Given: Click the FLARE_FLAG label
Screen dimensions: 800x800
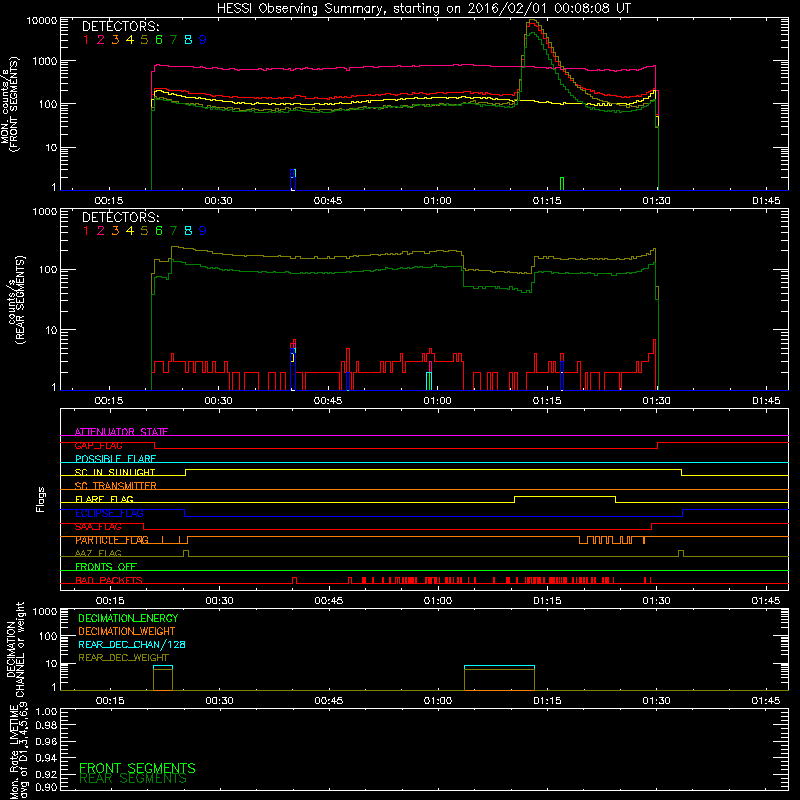Looking at the screenshot, I should point(104,499).
